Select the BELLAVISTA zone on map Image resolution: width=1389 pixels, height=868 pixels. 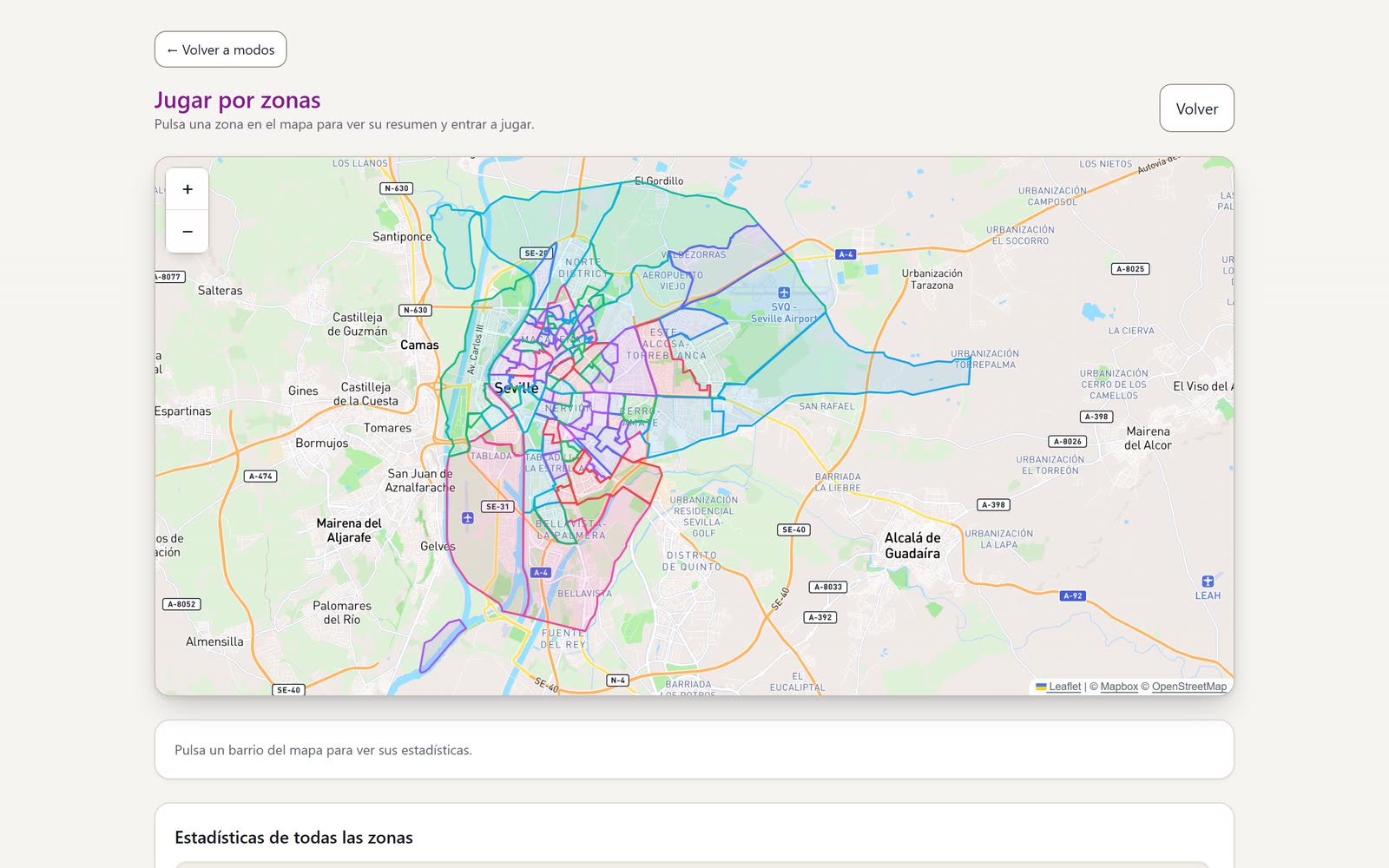[584, 594]
